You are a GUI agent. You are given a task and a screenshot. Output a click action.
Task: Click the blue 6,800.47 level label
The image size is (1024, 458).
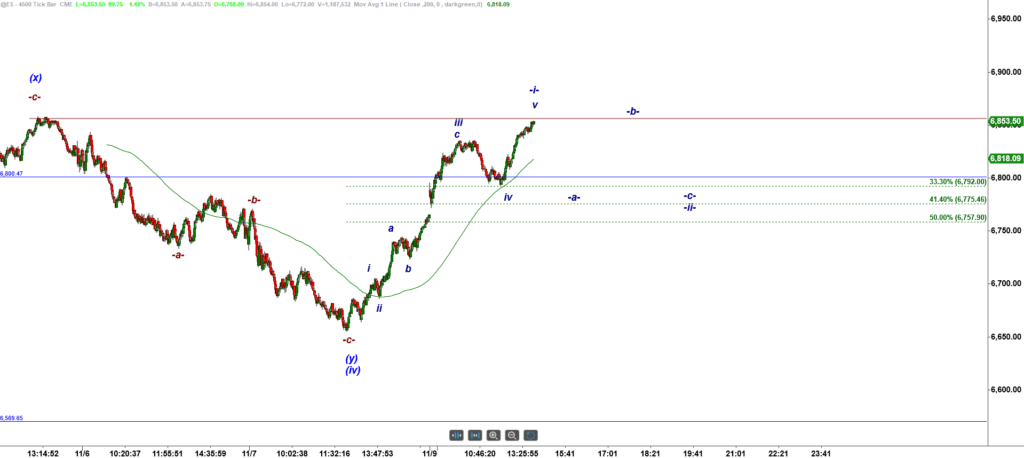12,174
